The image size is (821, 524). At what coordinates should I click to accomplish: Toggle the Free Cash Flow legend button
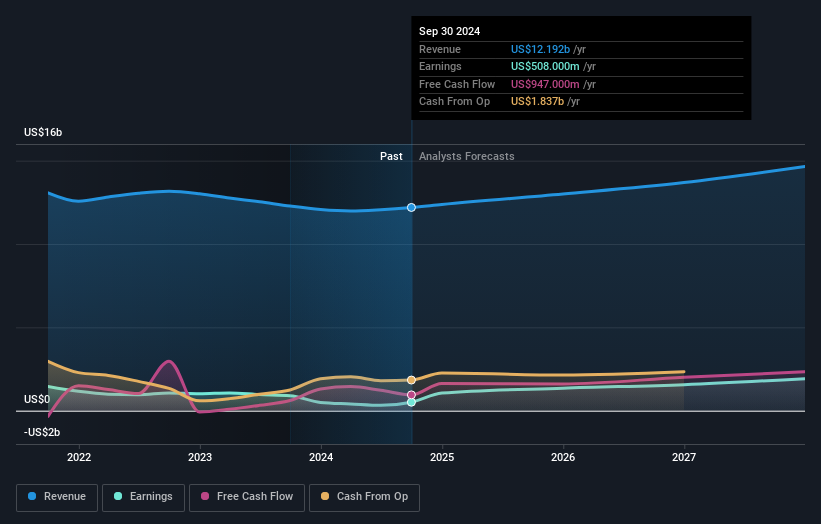pos(247,497)
